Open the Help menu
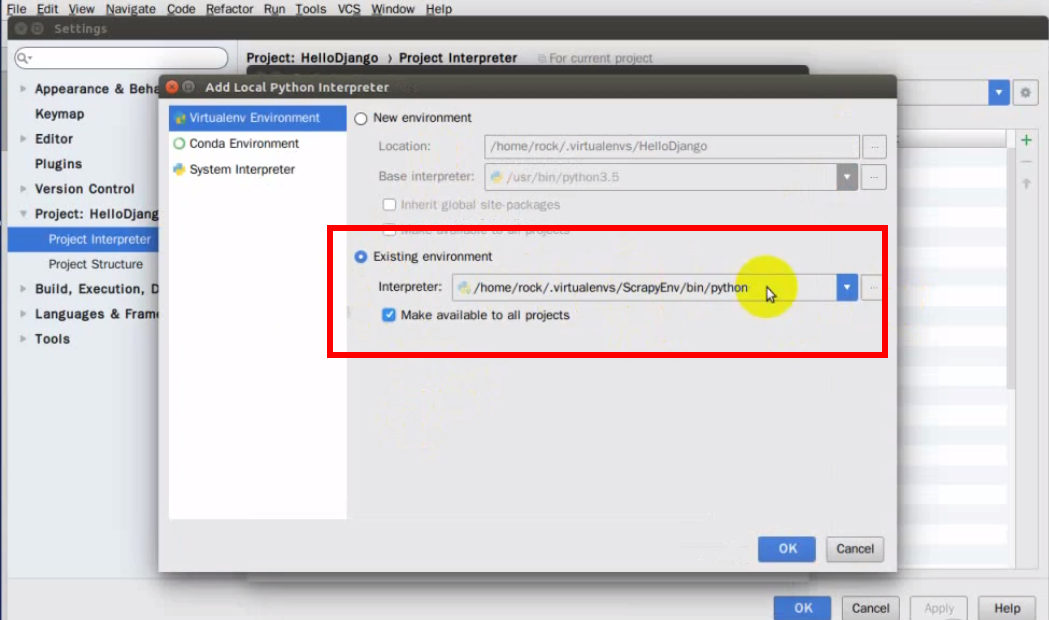The image size is (1049, 620). pos(439,9)
